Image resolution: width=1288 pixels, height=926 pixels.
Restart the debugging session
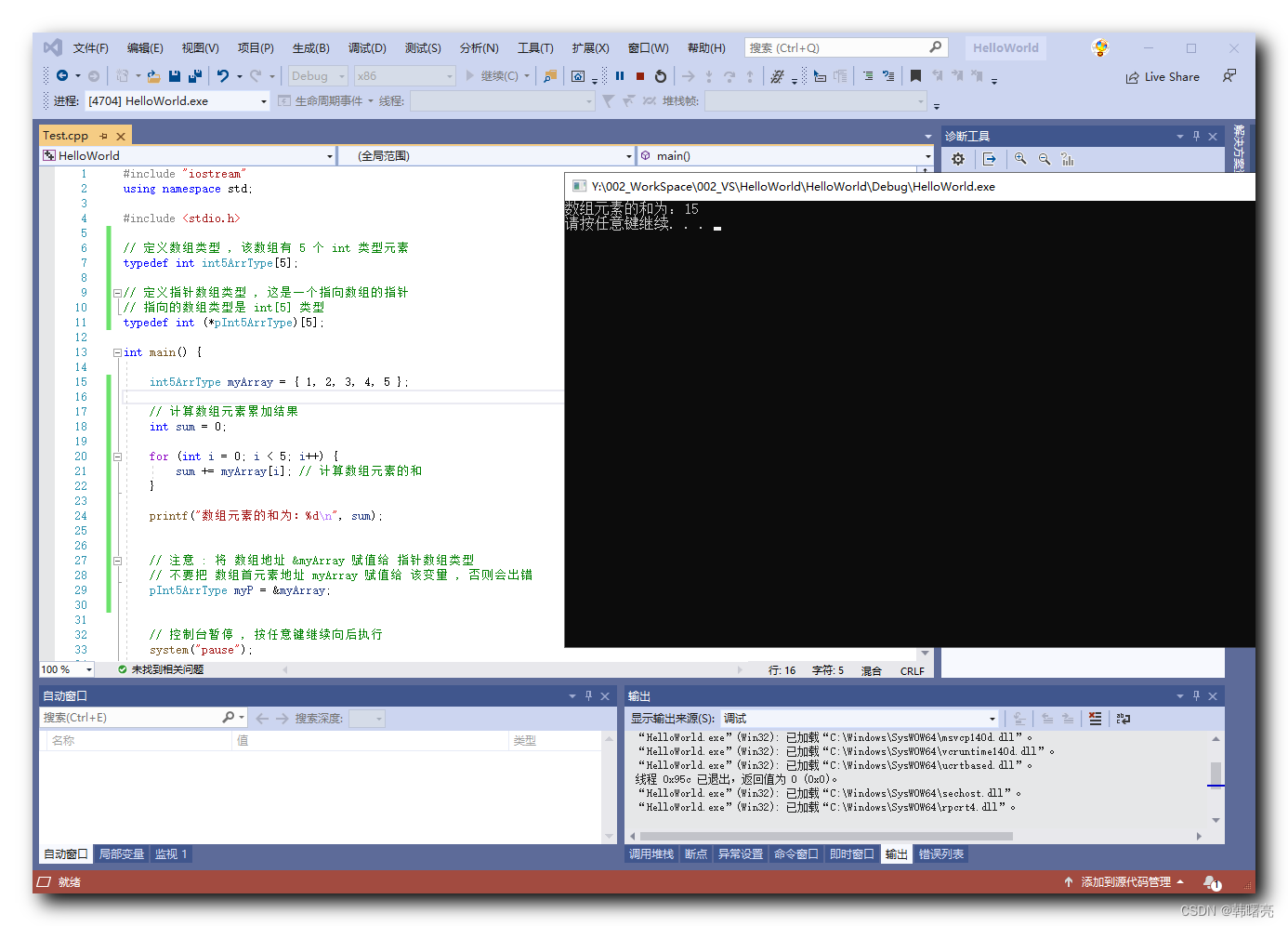pyautogui.click(x=661, y=76)
